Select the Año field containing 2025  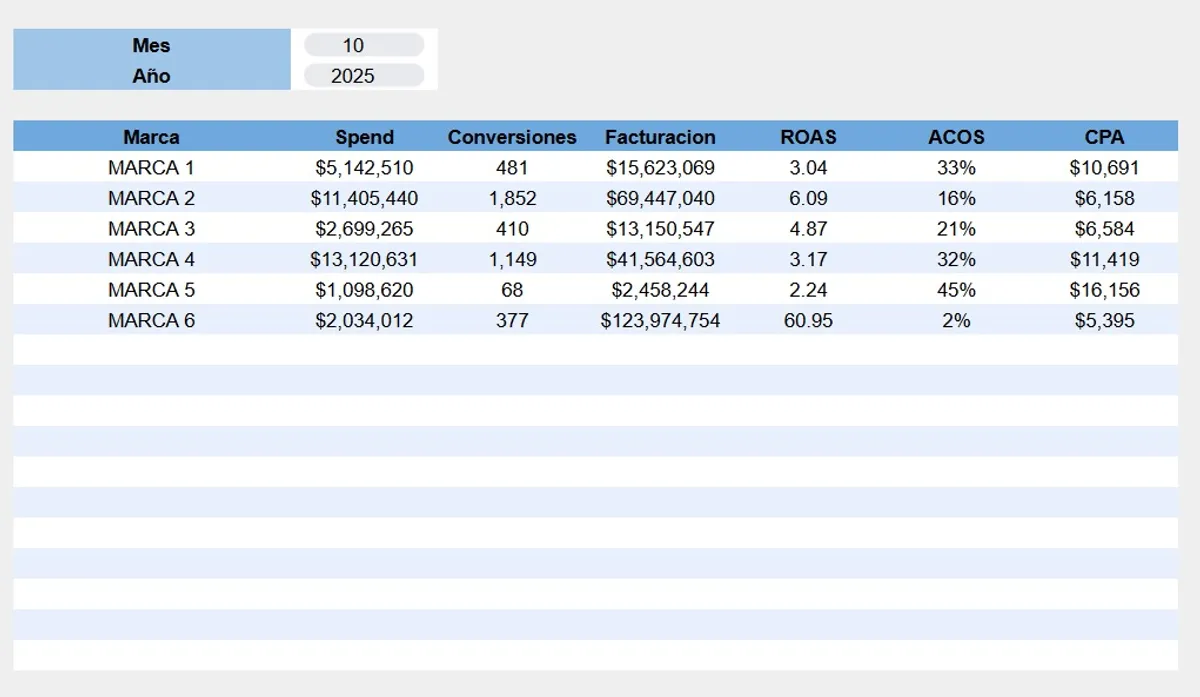[x=362, y=75]
